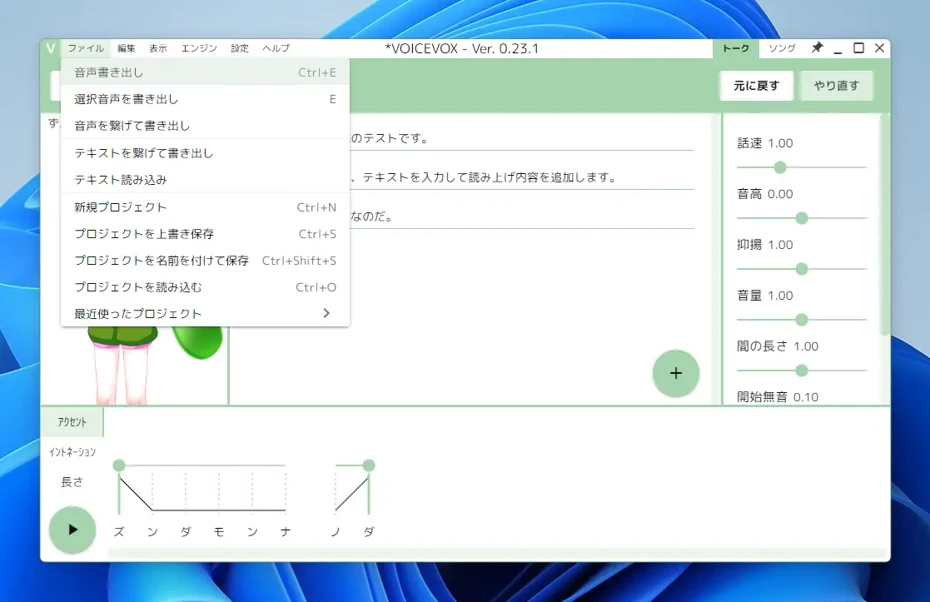930x602 pixels.
Task: Open the 設定 menu
Action: [x=240, y=48]
